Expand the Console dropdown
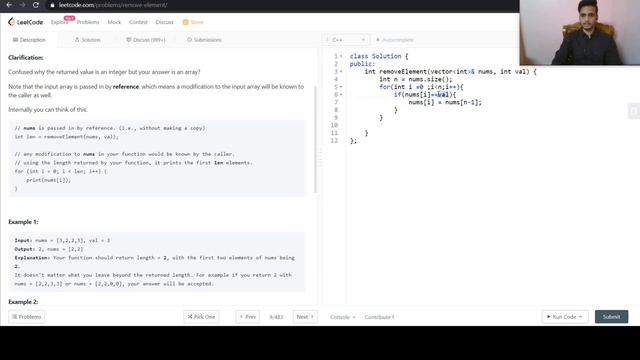The width and height of the screenshot is (640, 360). 342,317
